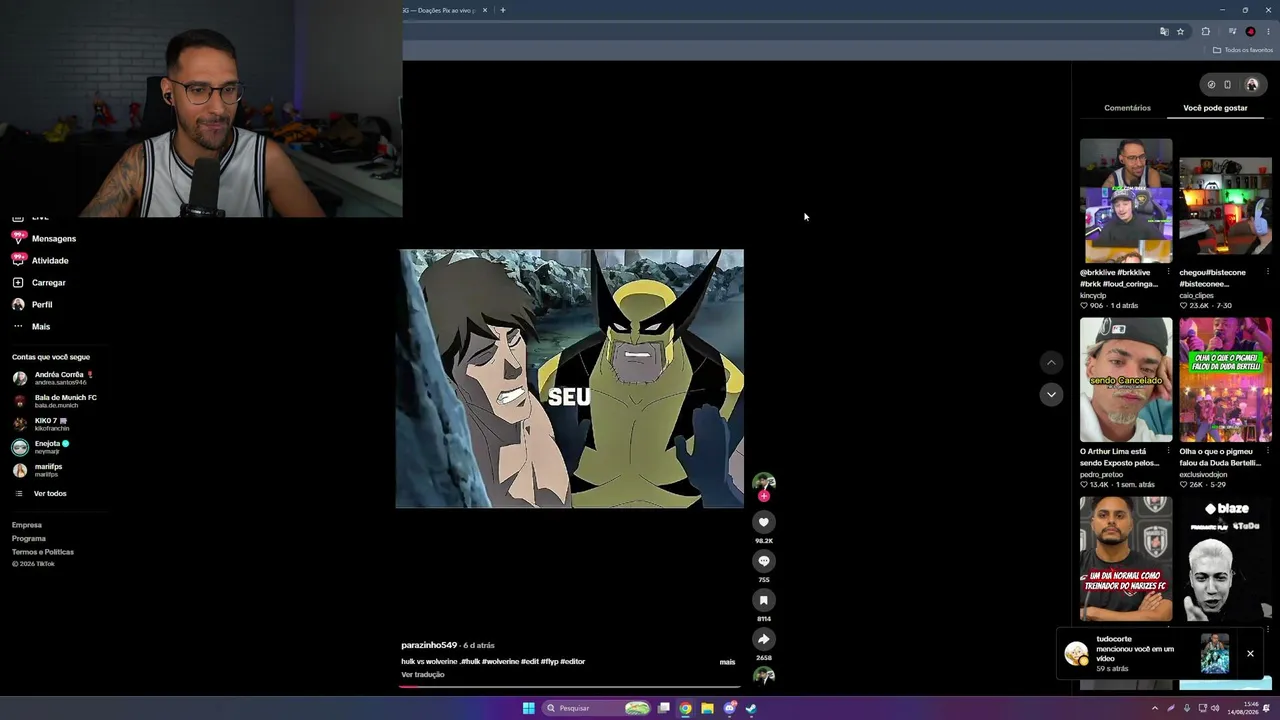
Task: Click the round coin icon in top pill
Action: (1211, 85)
